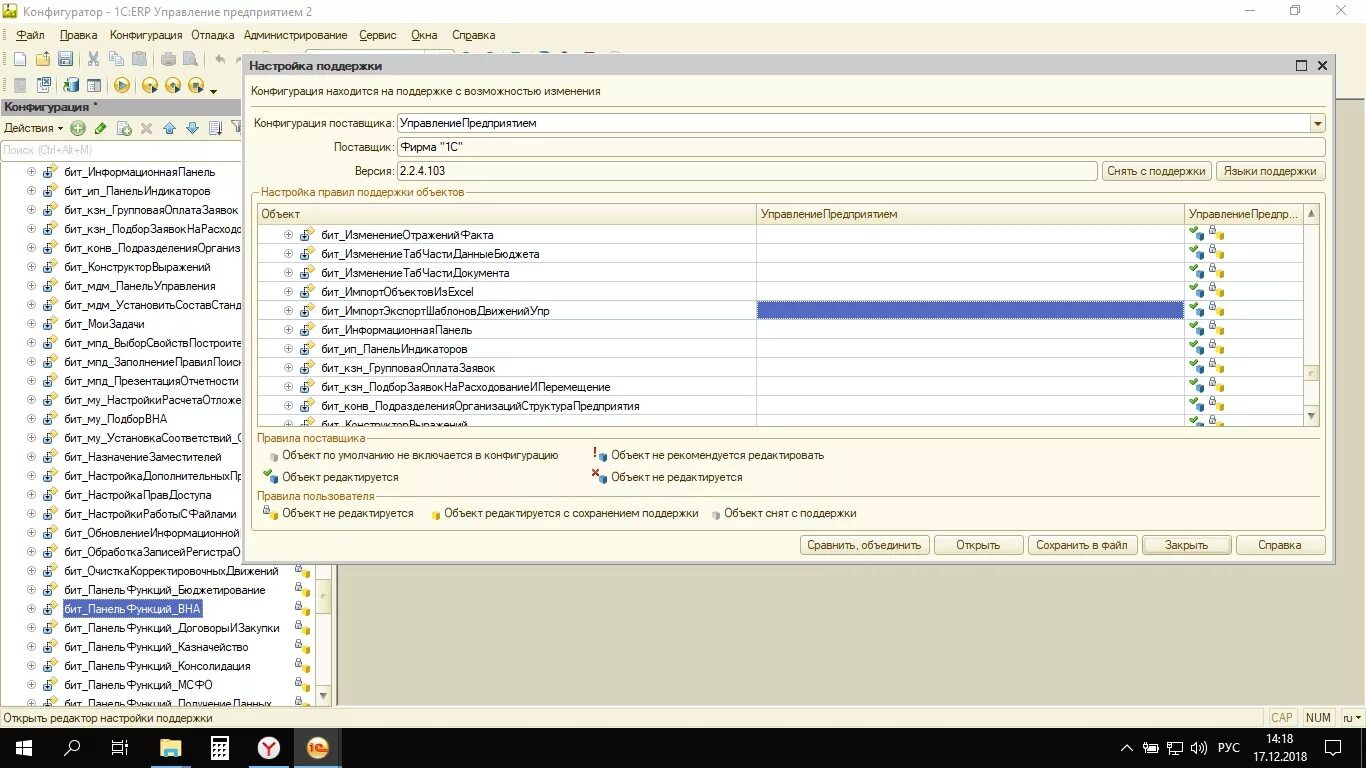Image resolution: width=1366 pixels, height=768 pixels.
Task: Open the Файл menu
Action: click(x=30, y=35)
